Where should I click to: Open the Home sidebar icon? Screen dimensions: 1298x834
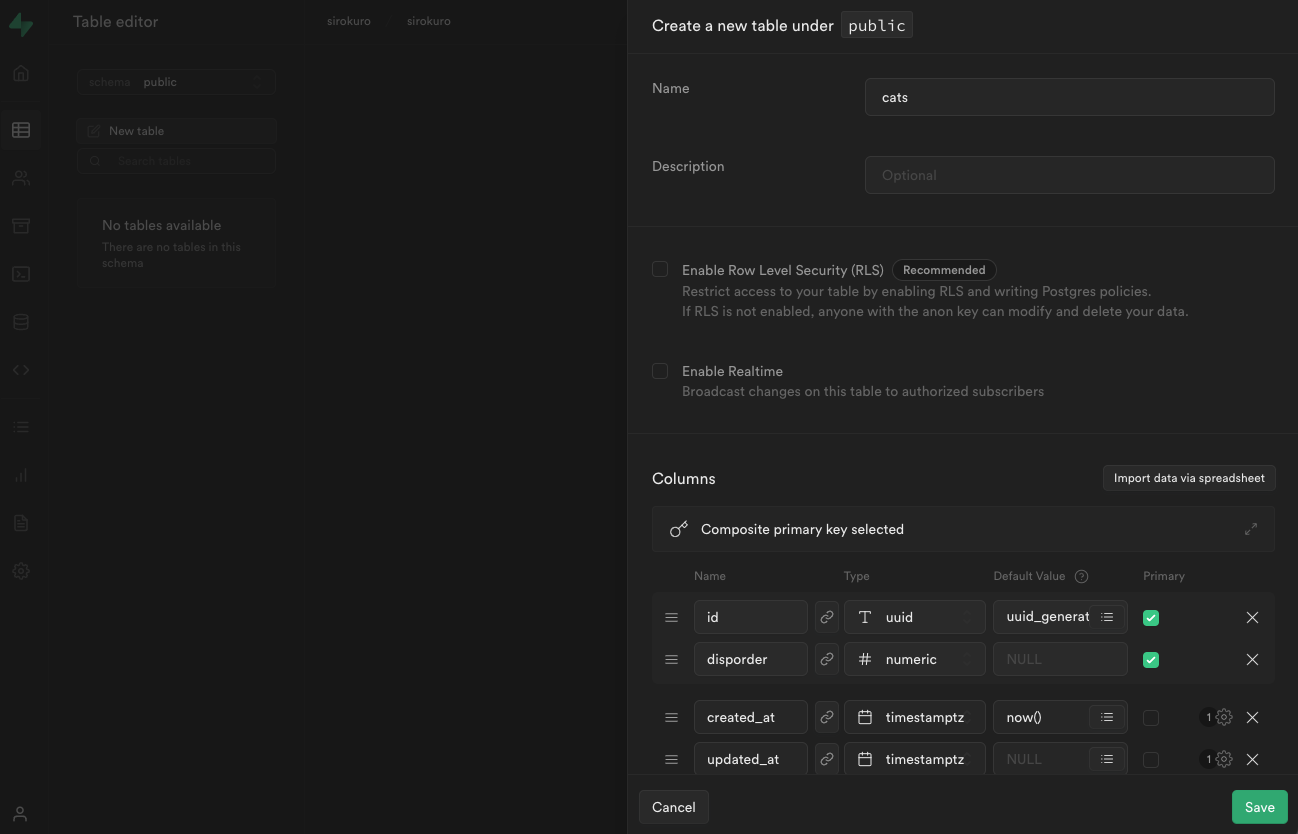pos(21,73)
